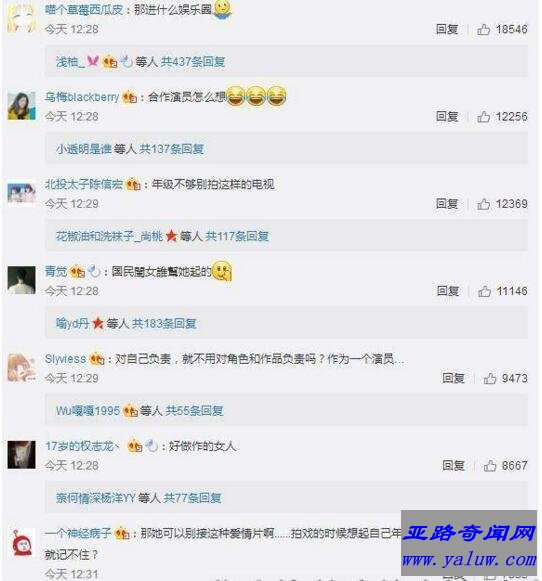Like 青觉's comment with 11146 likes
Image resolution: width=542 pixels, height=581 pixels.
(x=484, y=291)
